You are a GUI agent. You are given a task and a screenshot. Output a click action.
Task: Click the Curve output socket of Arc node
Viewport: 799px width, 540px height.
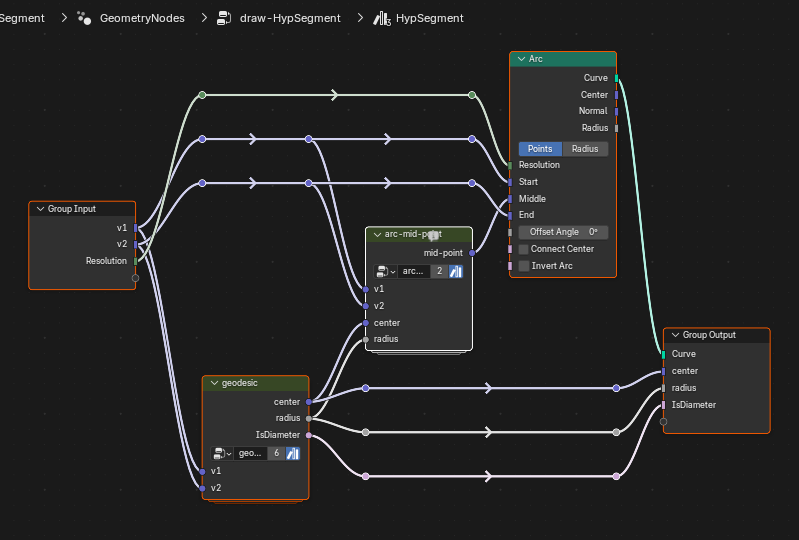(x=617, y=78)
